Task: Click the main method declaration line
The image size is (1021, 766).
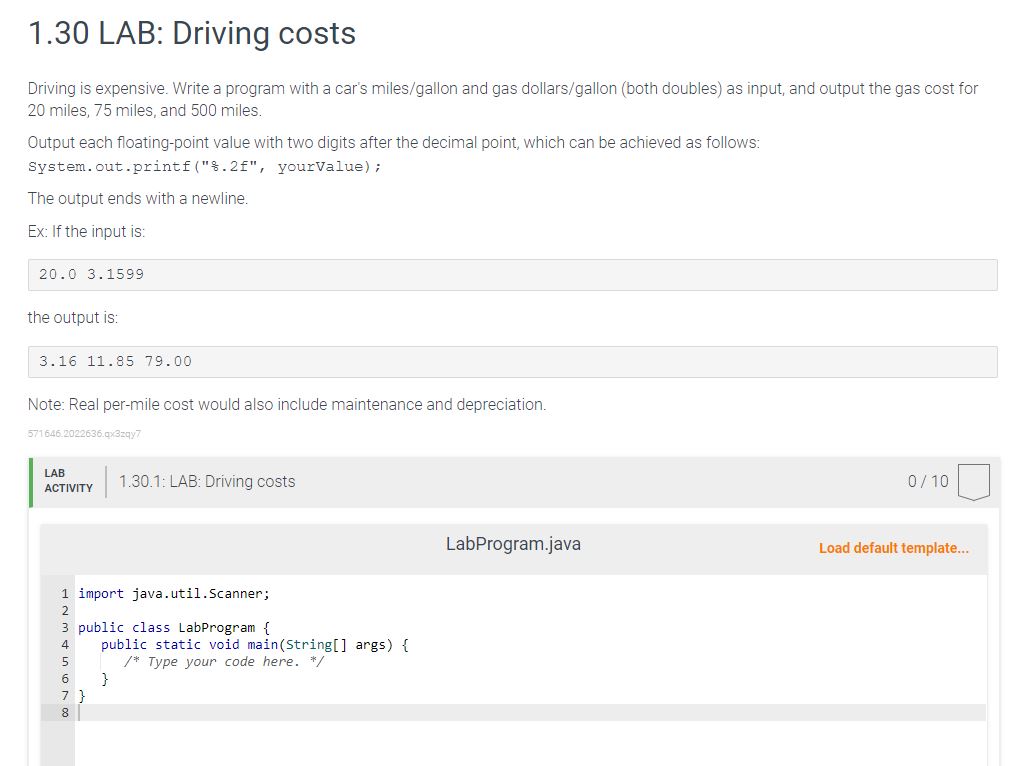Action: point(253,644)
